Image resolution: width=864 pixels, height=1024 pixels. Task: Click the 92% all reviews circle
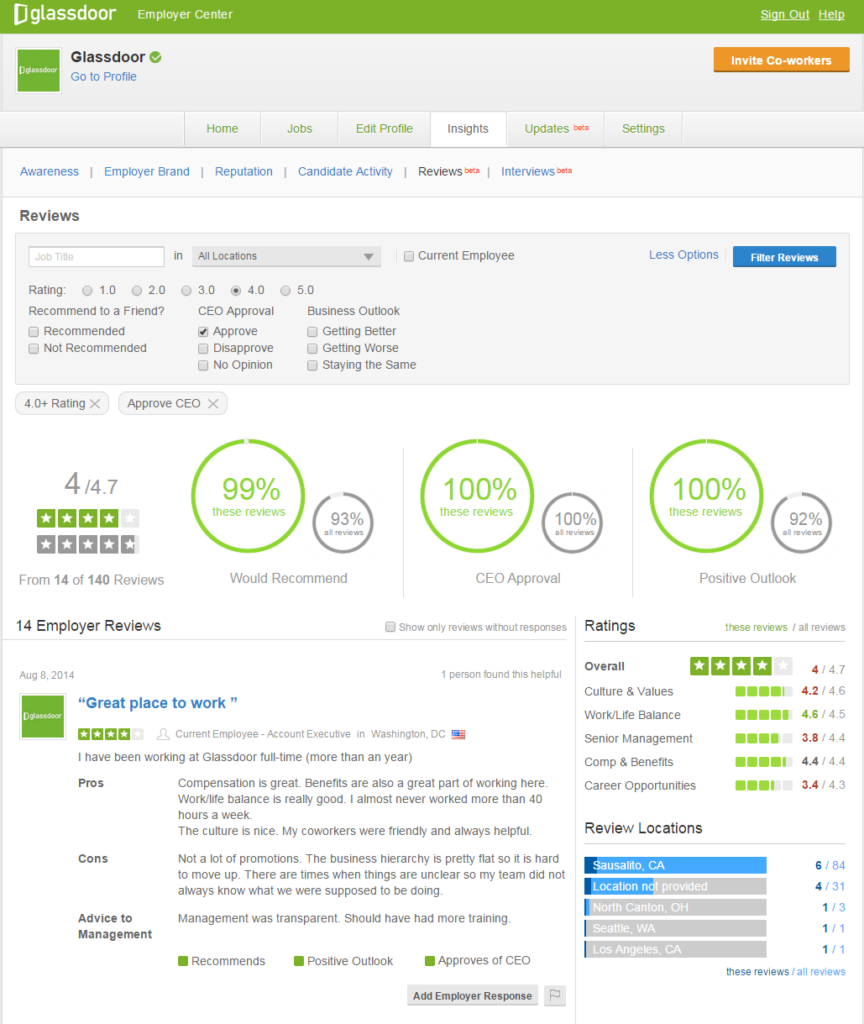[802, 522]
